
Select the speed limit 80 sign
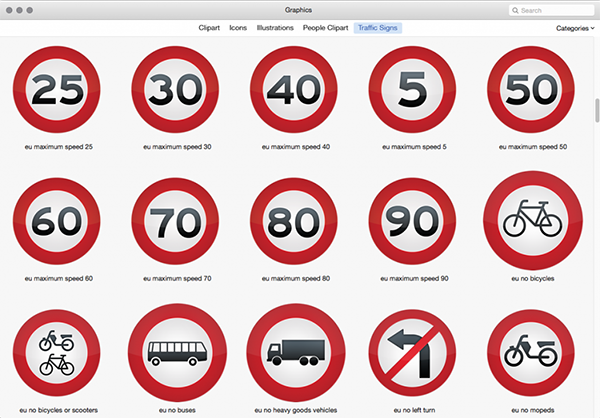click(294, 221)
